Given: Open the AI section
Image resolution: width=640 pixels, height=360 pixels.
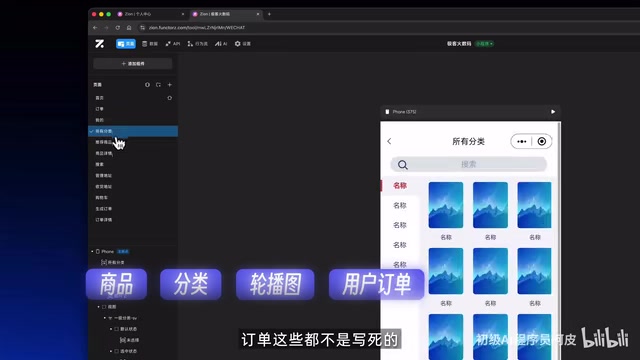Looking at the screenshot, I should (221, 44).
